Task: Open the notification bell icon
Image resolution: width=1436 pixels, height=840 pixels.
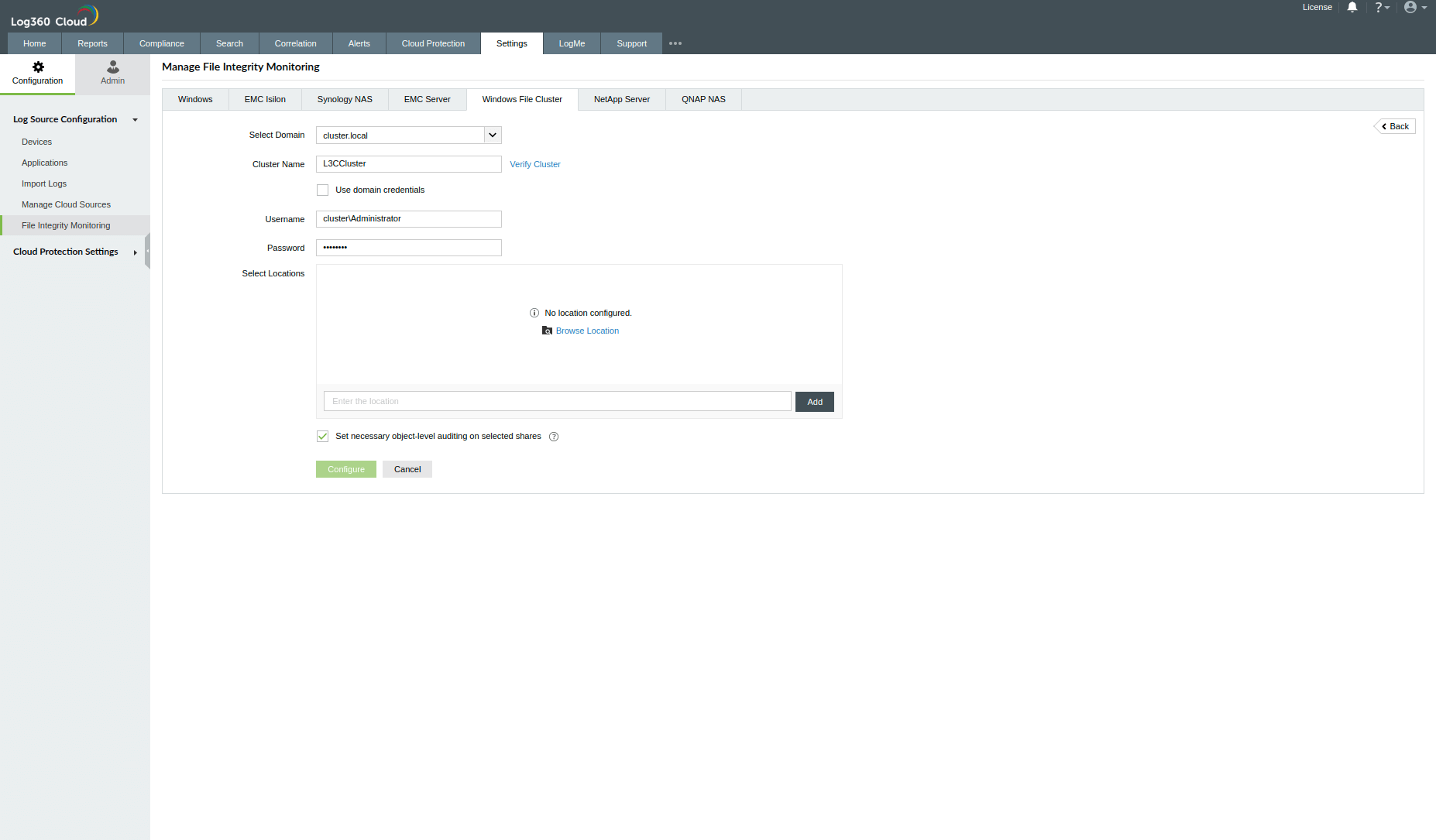Action: pos(1352,7)
